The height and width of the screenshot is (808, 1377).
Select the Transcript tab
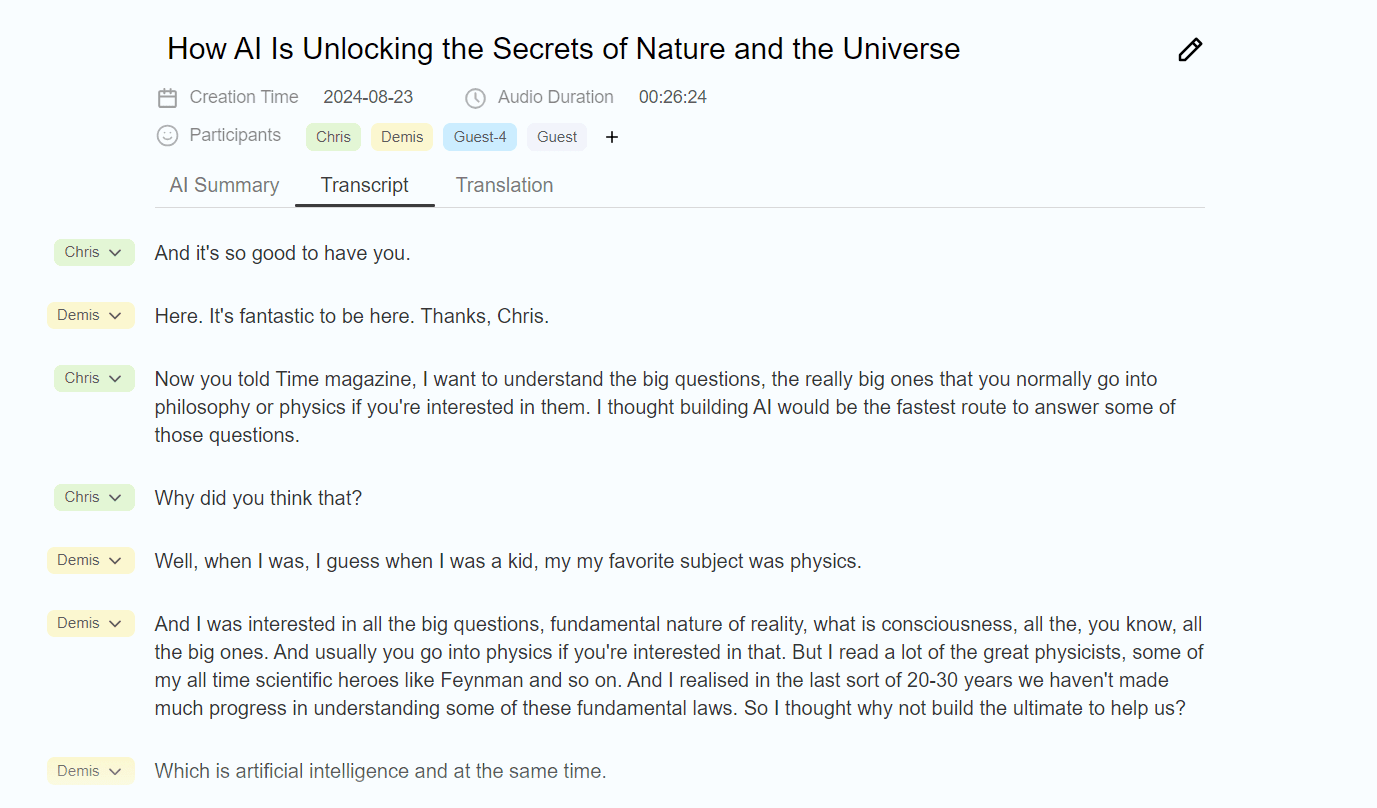364,185
